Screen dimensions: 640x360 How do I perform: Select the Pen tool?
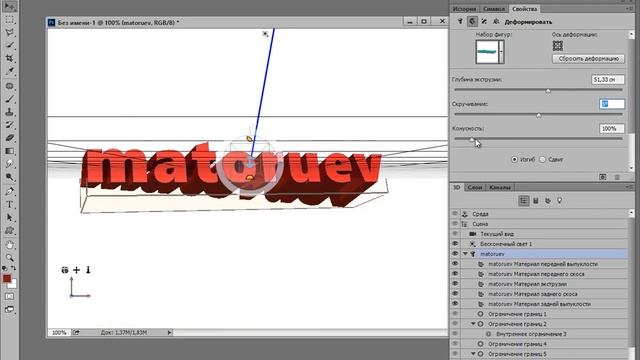coord(9,191)
